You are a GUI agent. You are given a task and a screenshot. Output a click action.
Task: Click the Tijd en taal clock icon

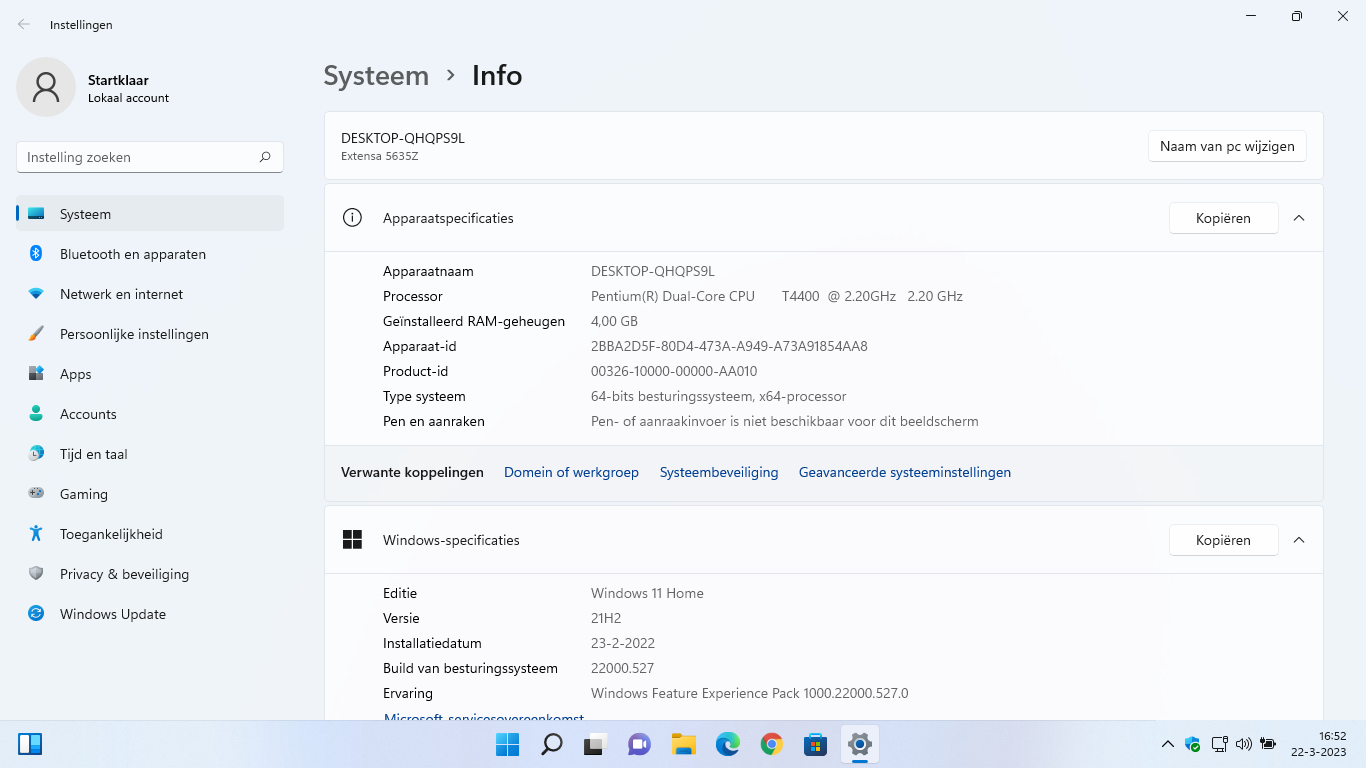(x=36, y=453)
